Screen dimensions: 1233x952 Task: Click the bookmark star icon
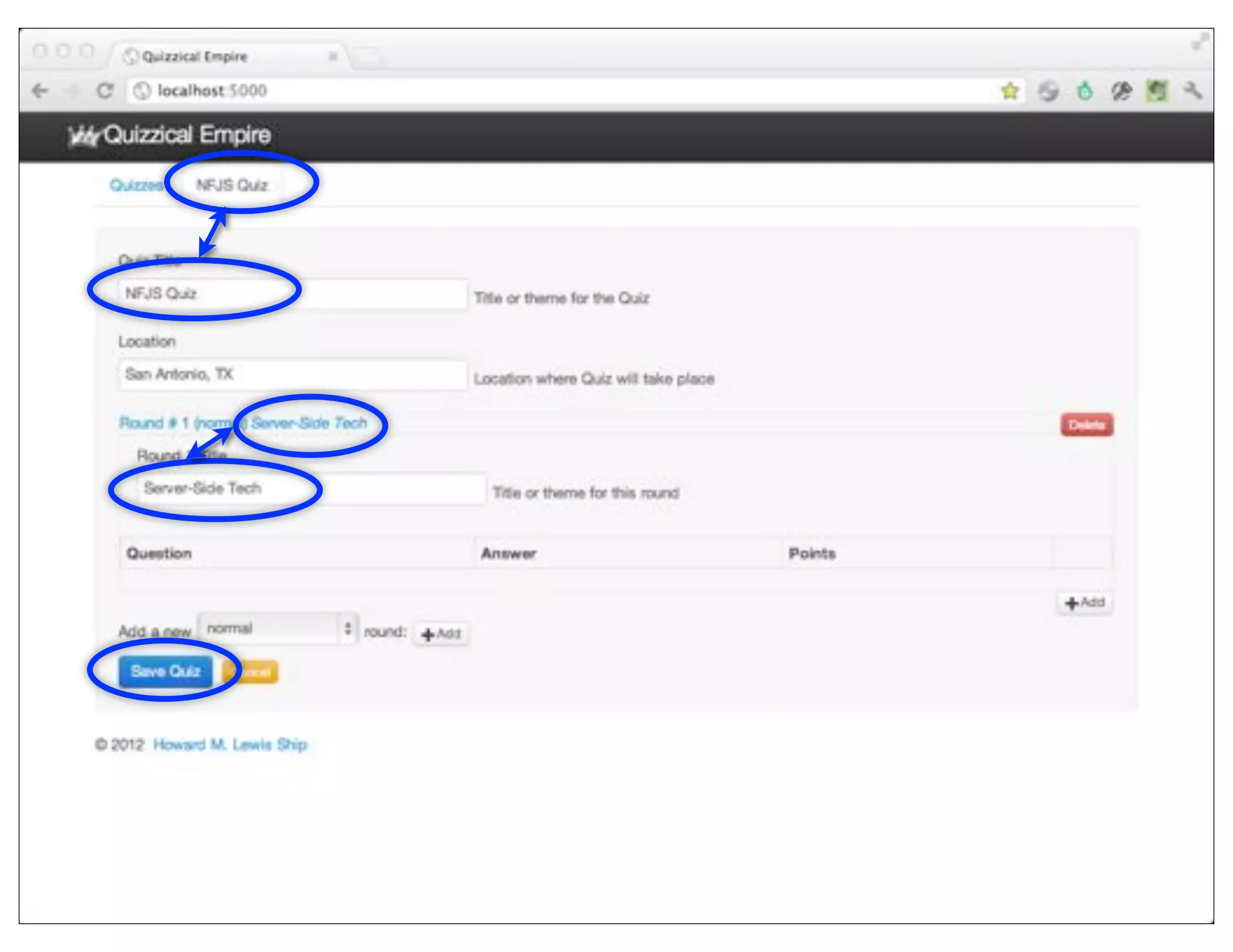click(1010, 91)
